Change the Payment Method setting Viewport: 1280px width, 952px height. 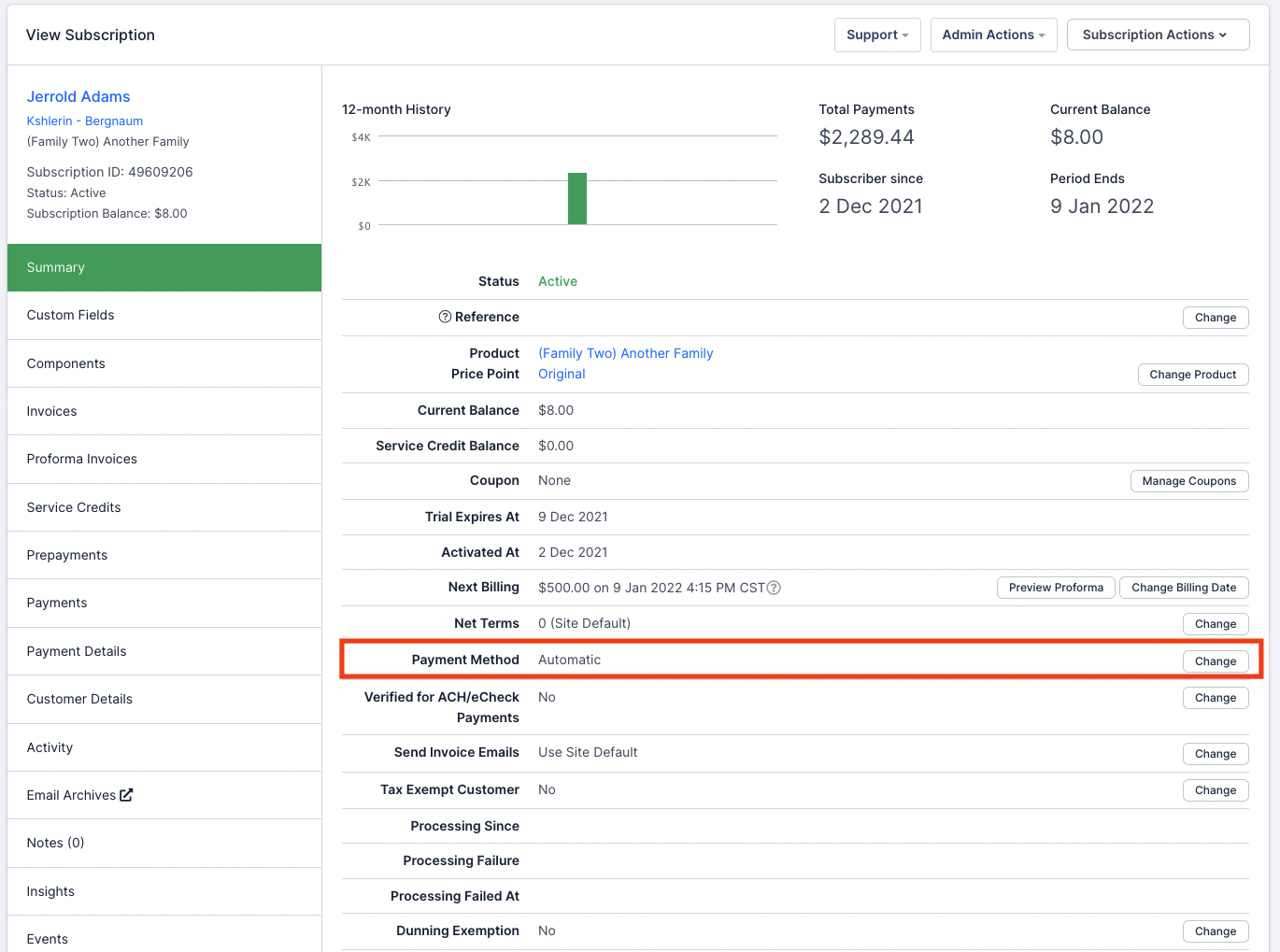1215,661
